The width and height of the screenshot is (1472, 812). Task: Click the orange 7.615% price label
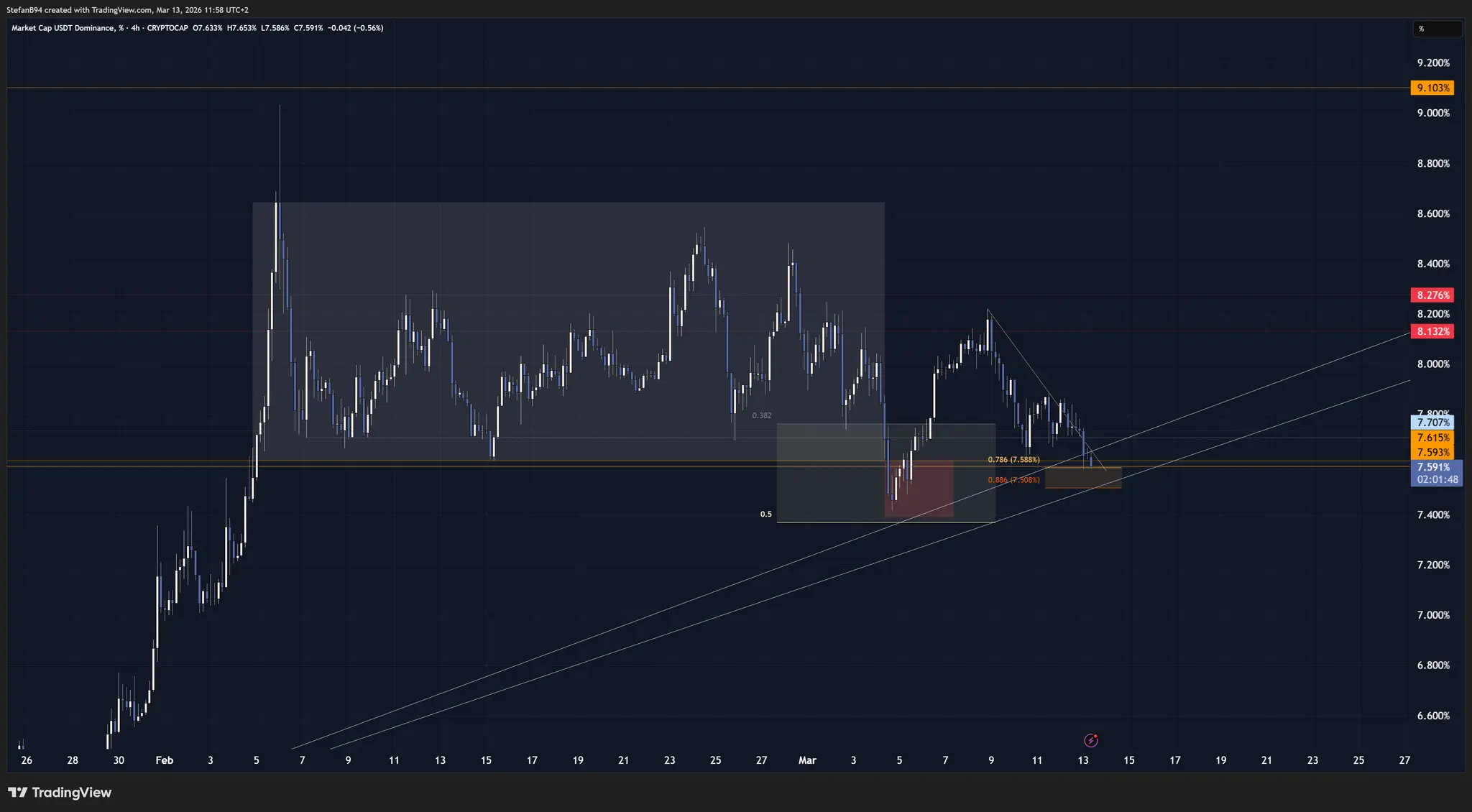tap(1432, 438)
